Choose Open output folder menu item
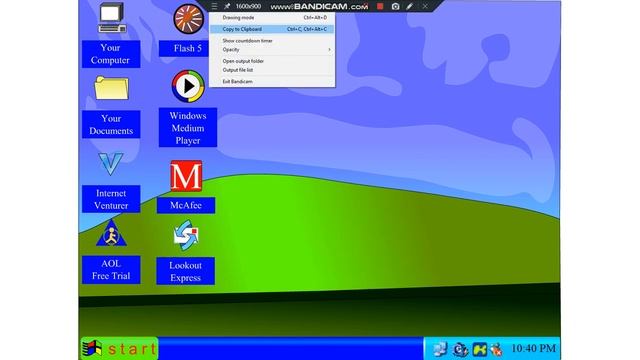 pos(272,61)
